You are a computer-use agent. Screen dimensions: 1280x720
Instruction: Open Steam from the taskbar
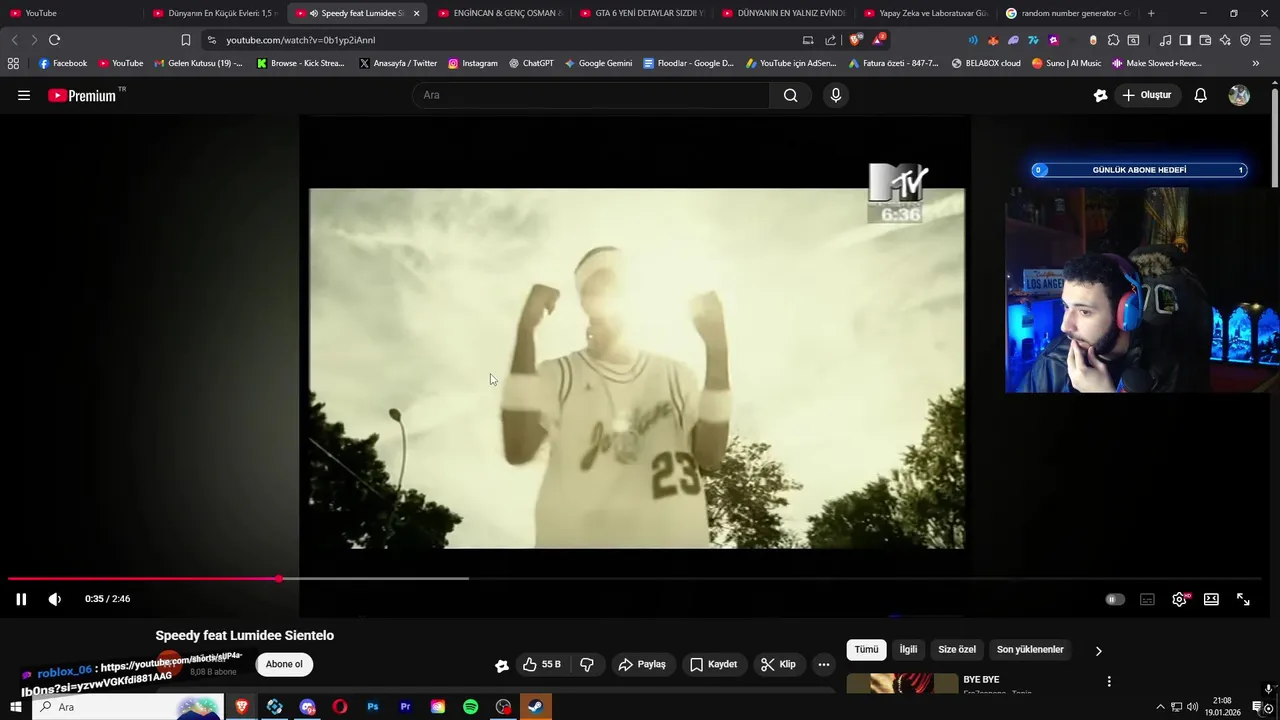pyautogui.click(x=536, y=707)
